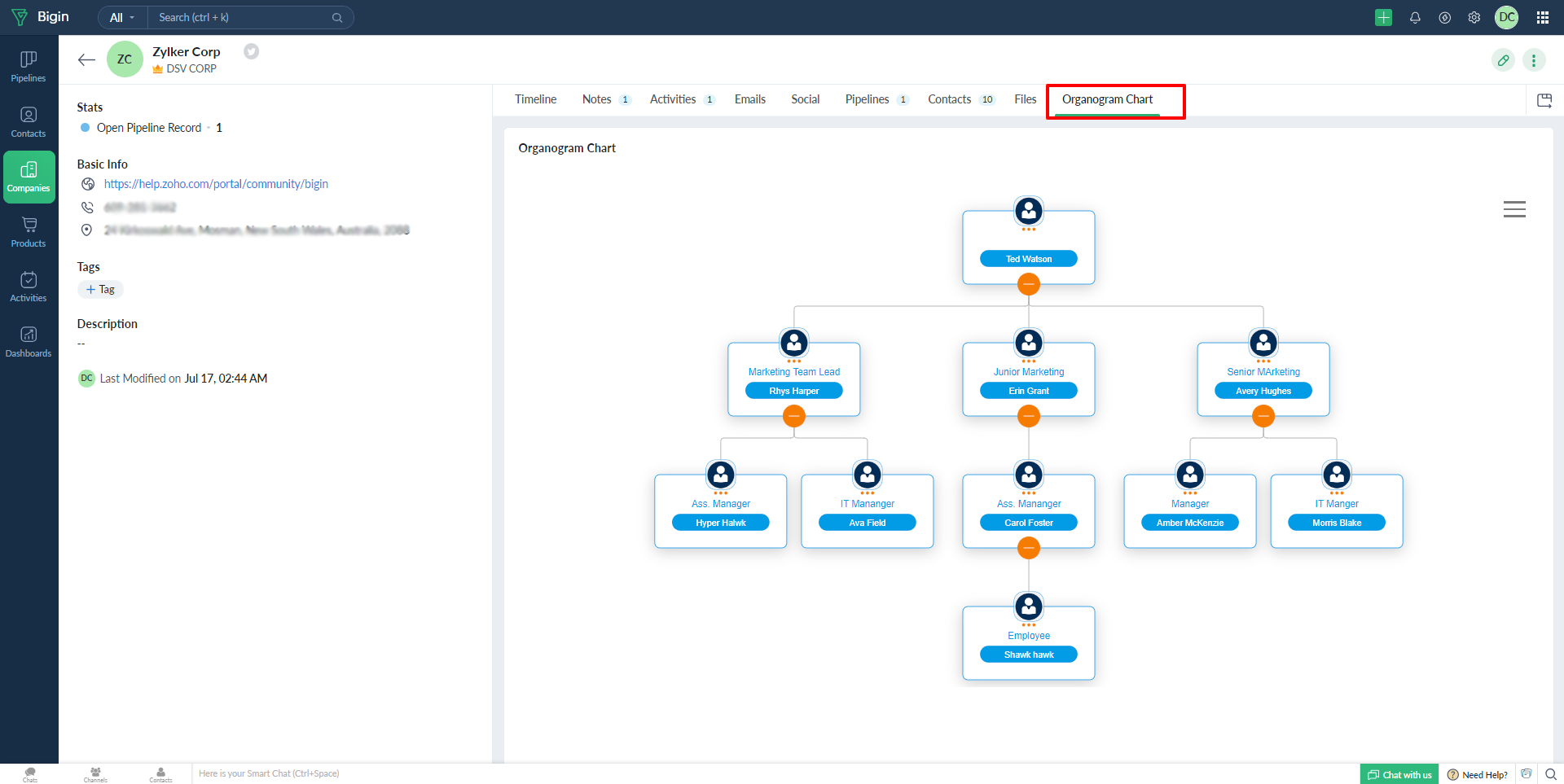The height and width of the screenshot is (784, 1564).
Task: Open the Contacts module in sidebar
Action: point(29,122)
